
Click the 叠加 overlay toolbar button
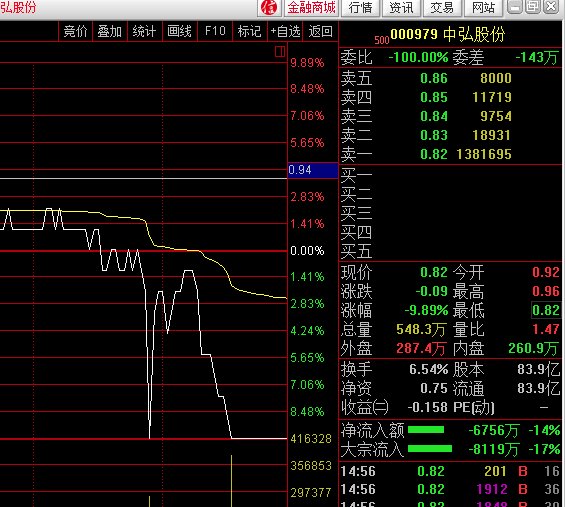click(110, 31)
